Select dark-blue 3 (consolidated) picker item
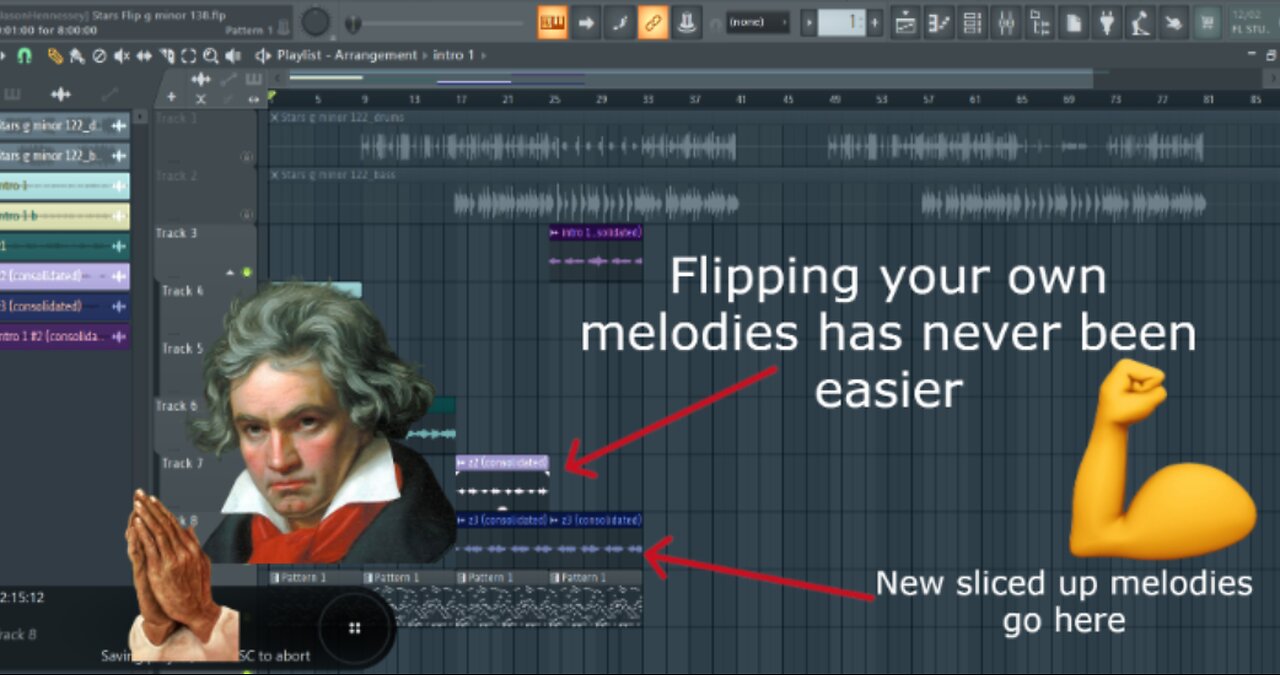The height and width of the screenshot is (675, 1280). click(x=65, y=306)
